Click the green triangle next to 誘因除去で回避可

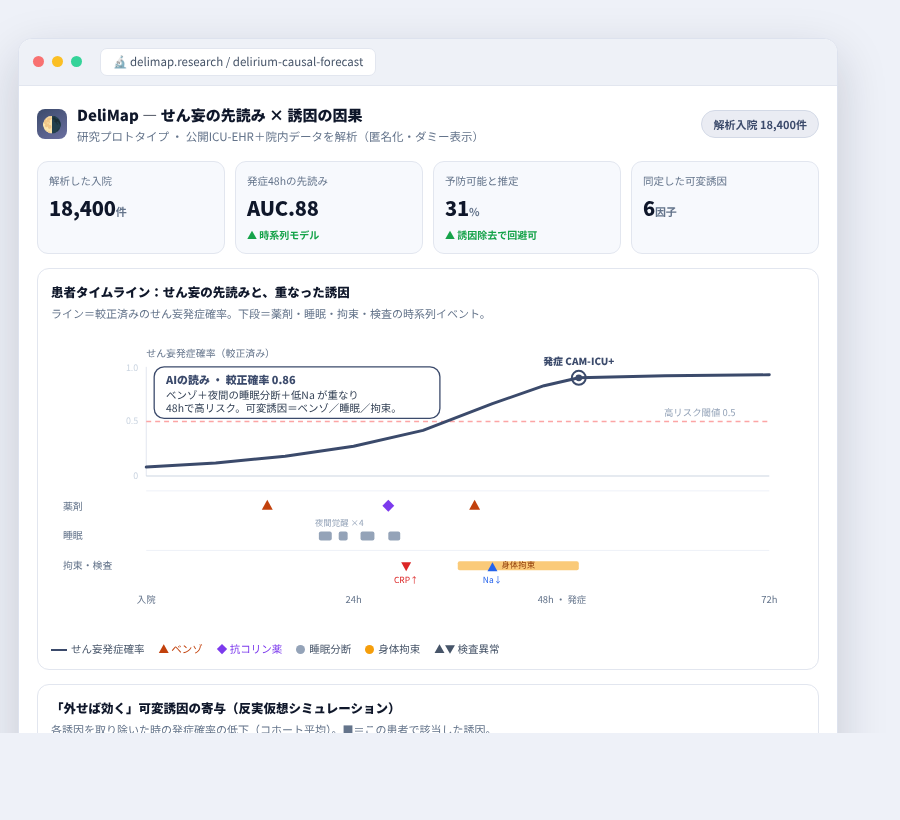pyautogui.click(x=450, y=235)
